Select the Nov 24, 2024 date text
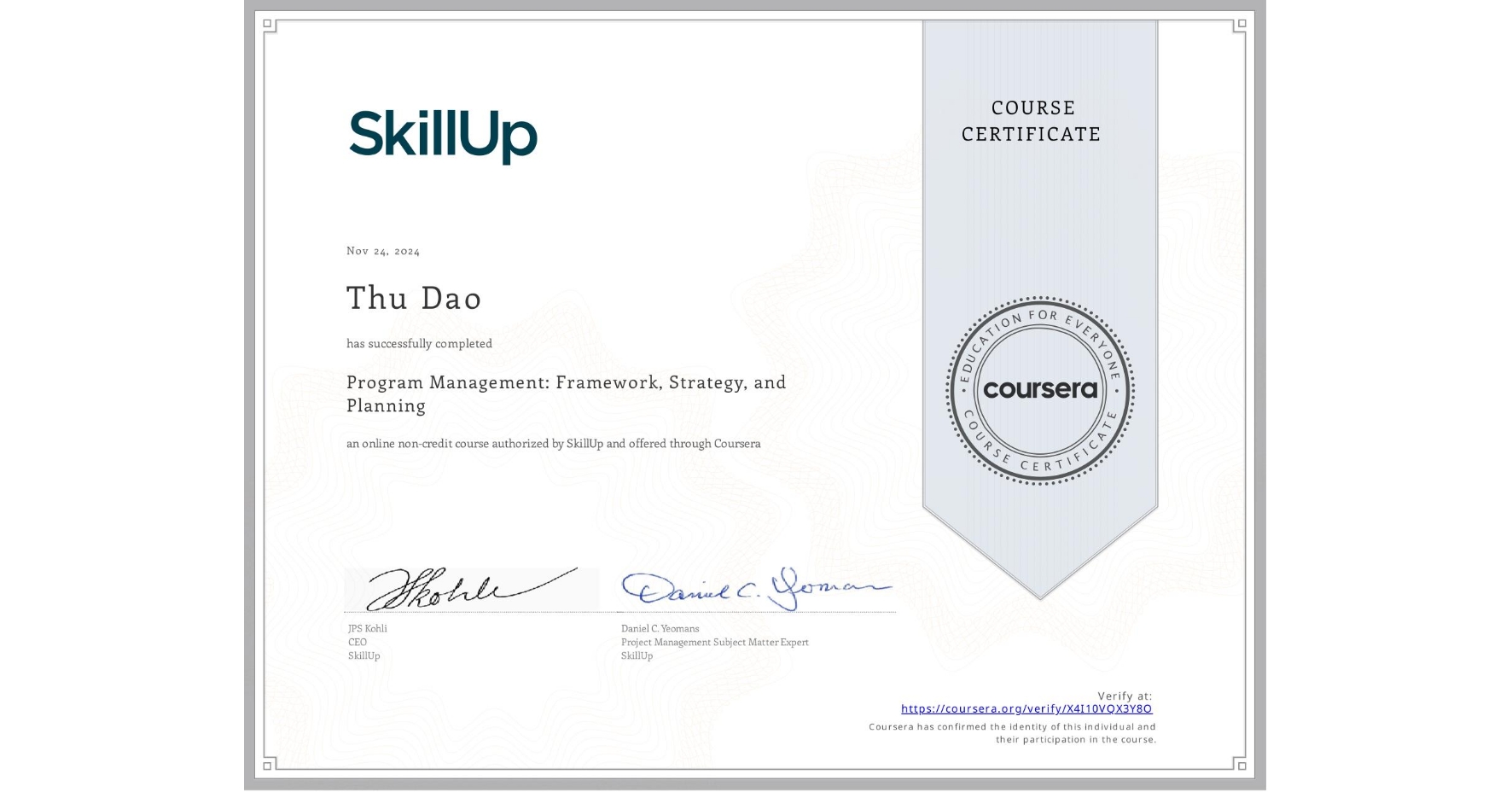This screenshot has width=1512, height=792. [x=381, y=250]
